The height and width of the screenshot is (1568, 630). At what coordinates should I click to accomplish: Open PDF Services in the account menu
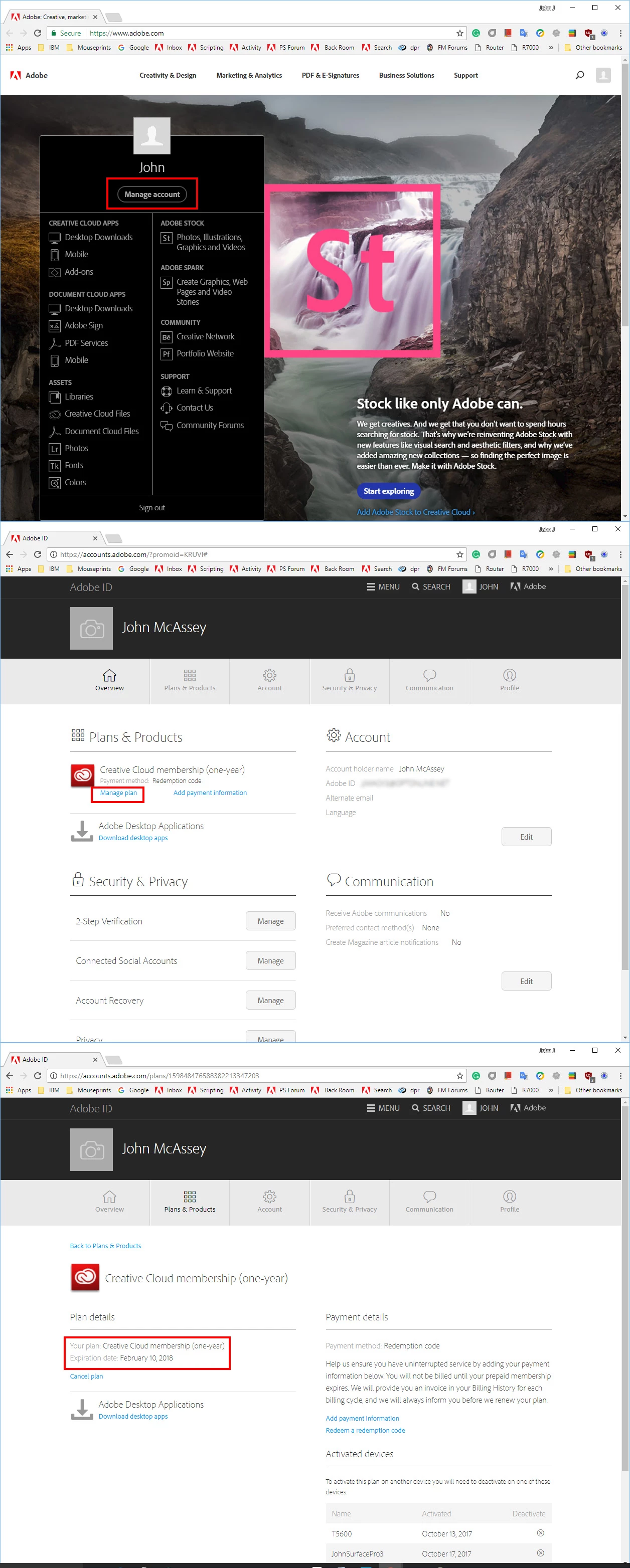click(x=79, y=343)
